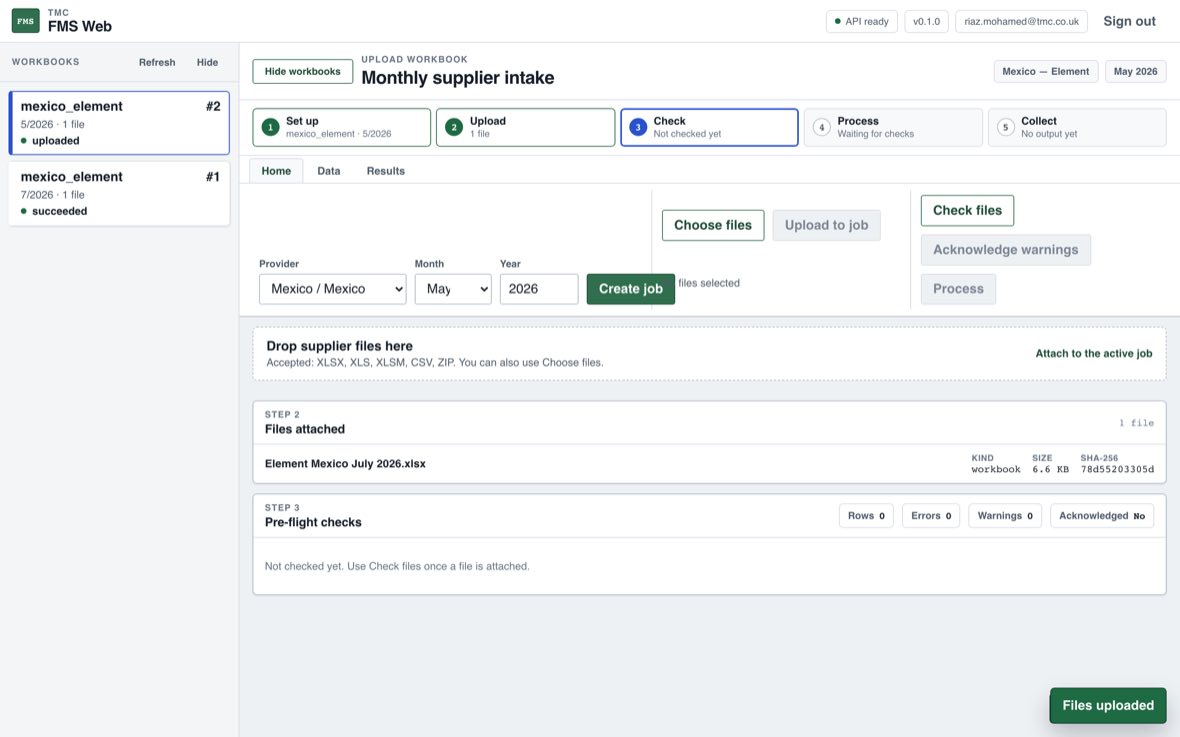
Task: Open the Provider dropdown showing Mexico / Mexico
Action: pyautogui.click(x=333, y=289)
